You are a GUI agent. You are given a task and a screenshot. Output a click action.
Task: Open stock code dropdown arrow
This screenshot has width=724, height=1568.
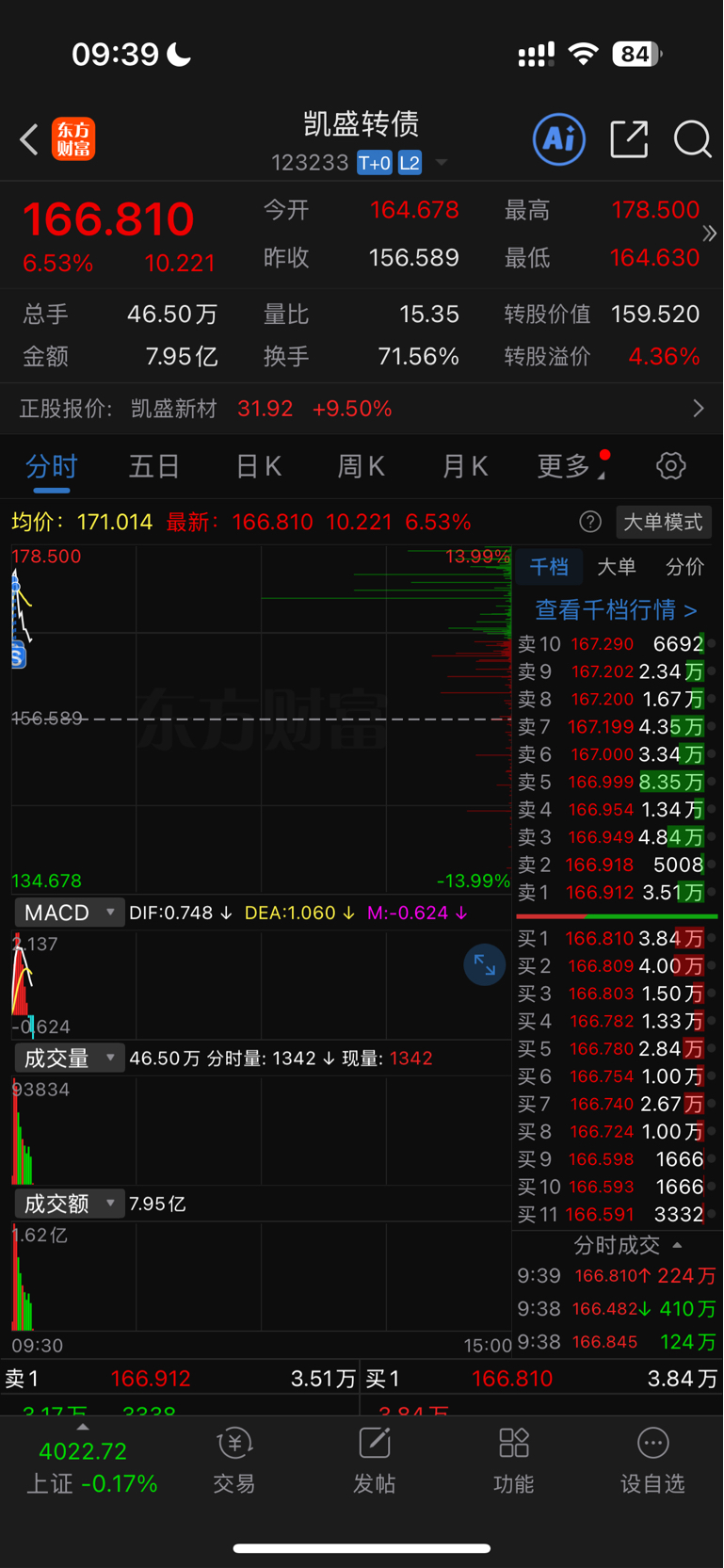pyautogui.click(x=441, y=163)
